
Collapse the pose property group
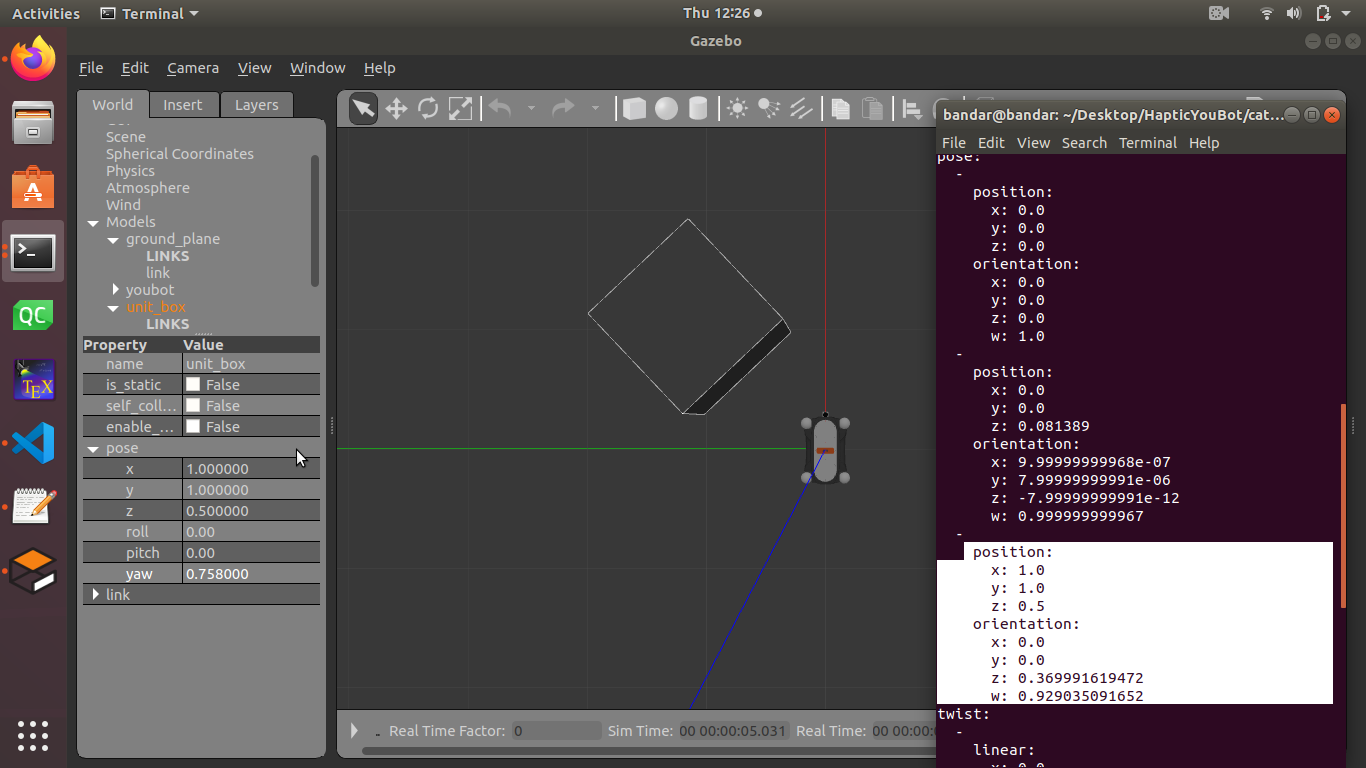coord(93,449)
